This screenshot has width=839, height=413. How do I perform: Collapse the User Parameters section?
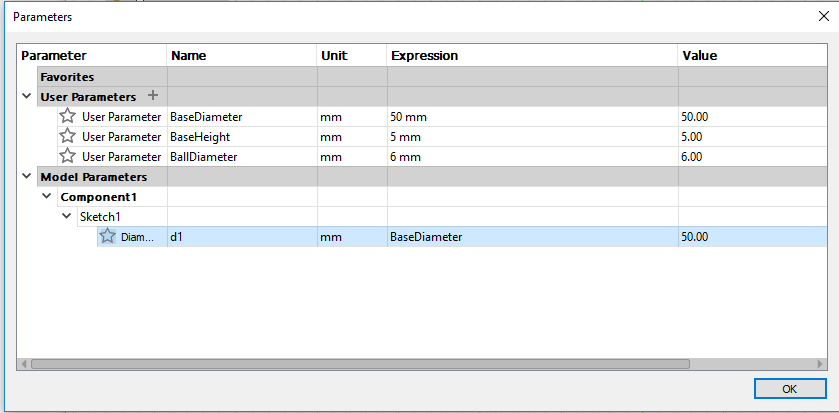[x=26, y=96]
